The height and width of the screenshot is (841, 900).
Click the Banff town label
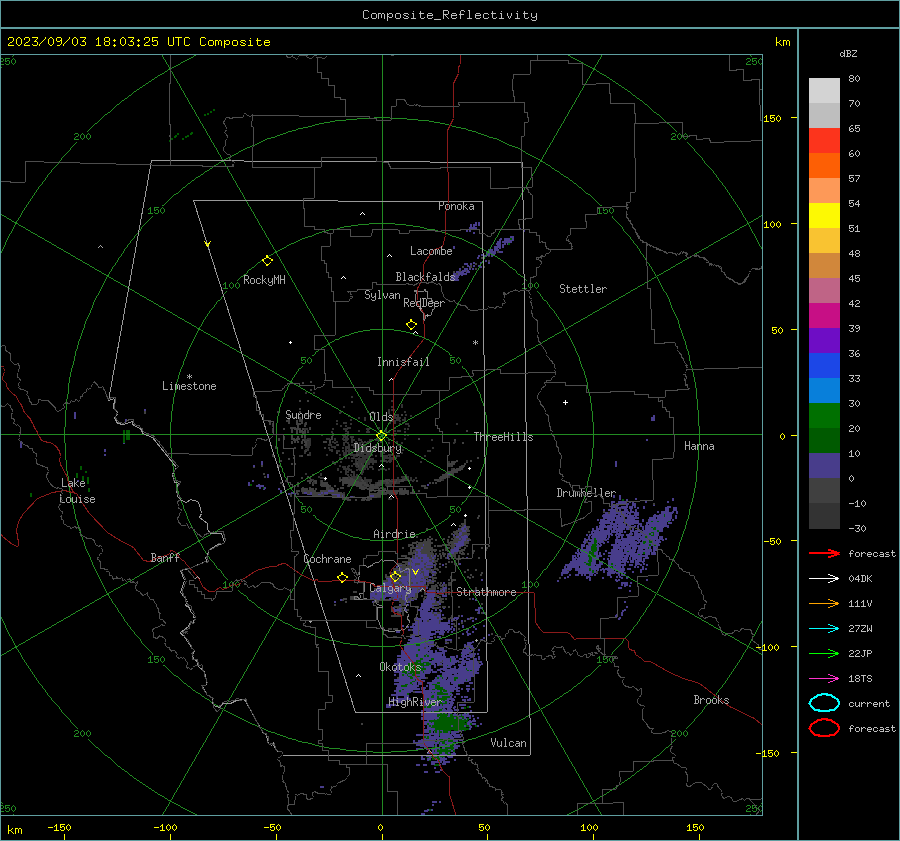(165, 558)
